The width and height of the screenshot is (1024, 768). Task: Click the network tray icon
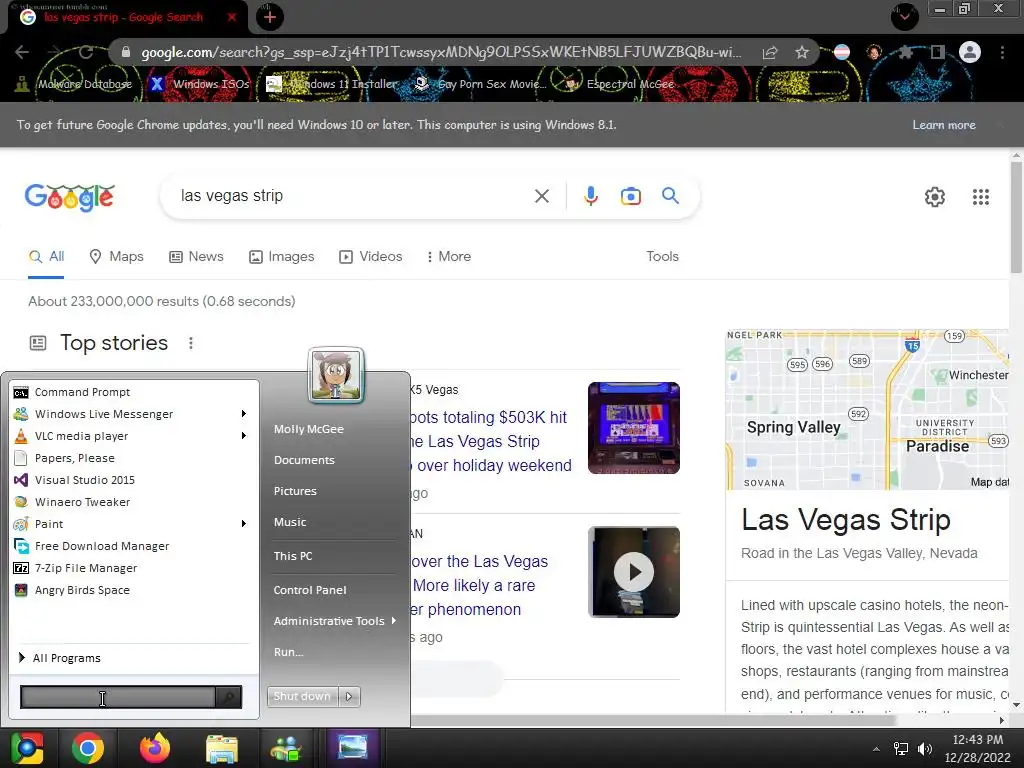901,749
